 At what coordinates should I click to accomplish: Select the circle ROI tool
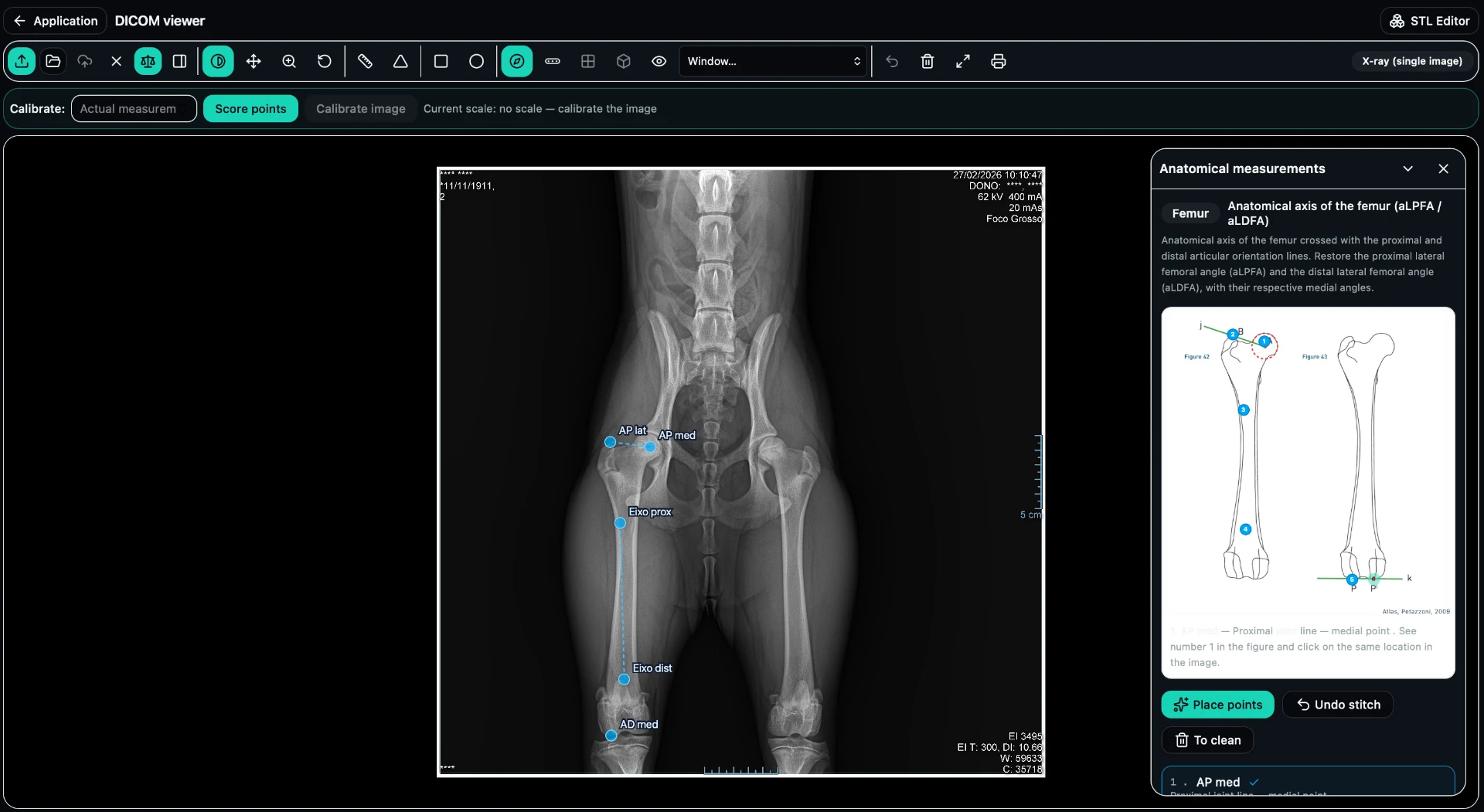click(477, 61)
